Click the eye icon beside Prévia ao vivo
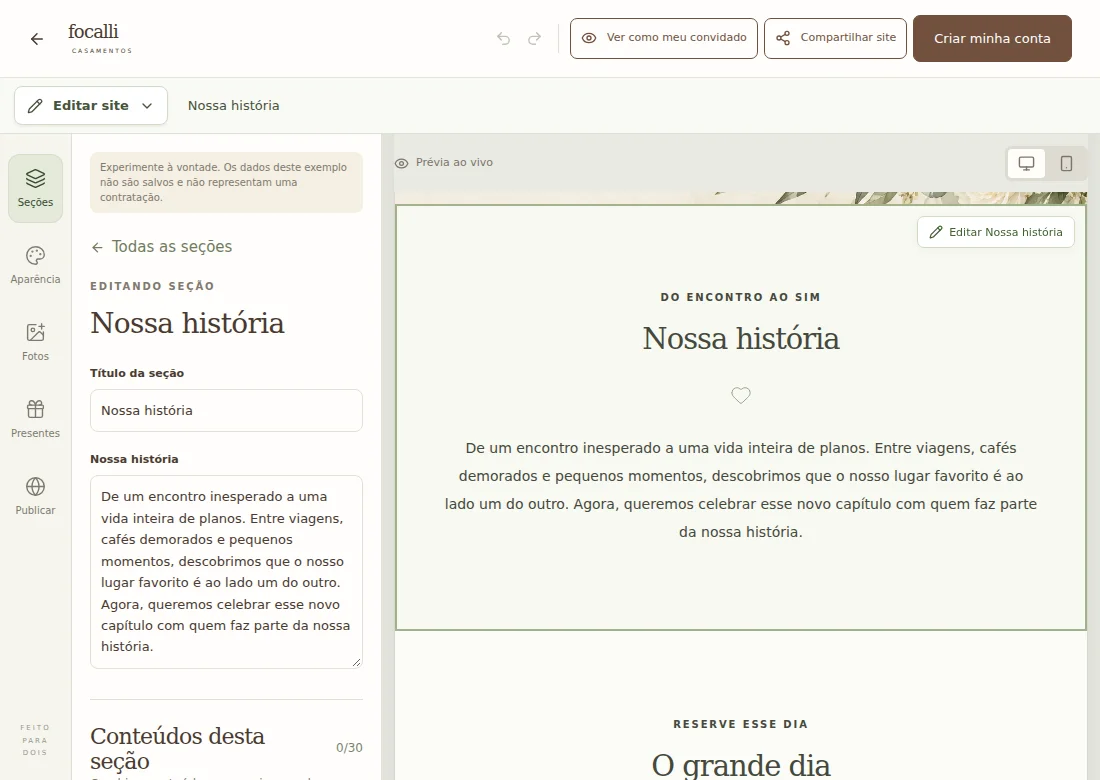Image resolution: width=1100 pixels, height=780 pixels. click(x=401, y=163)
